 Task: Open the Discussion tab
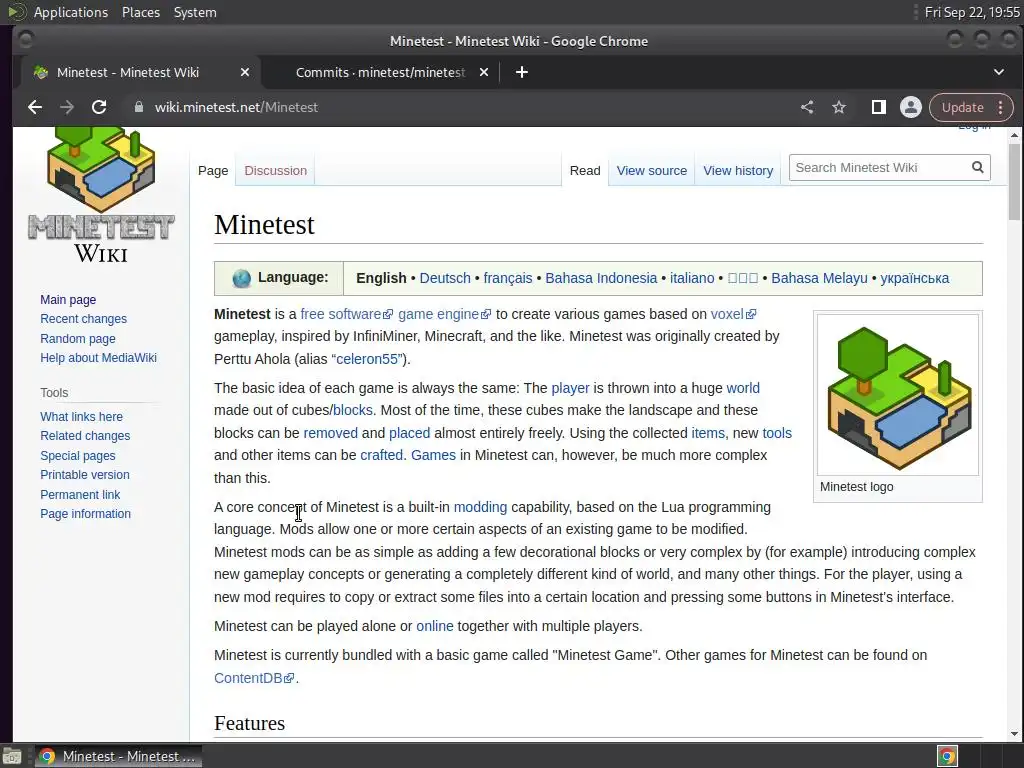point(275,170)
